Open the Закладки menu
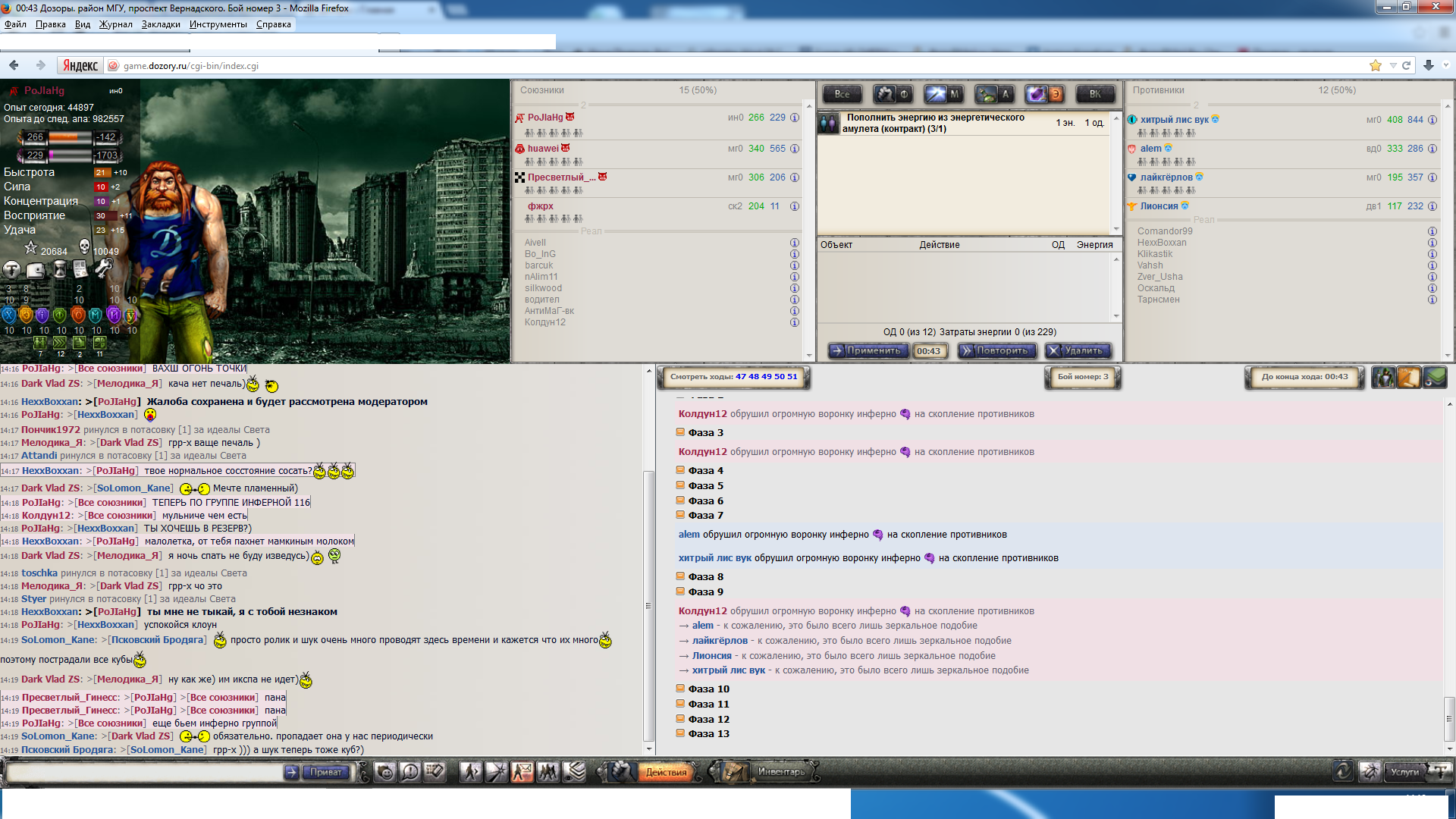 click(x=161, y=24)
